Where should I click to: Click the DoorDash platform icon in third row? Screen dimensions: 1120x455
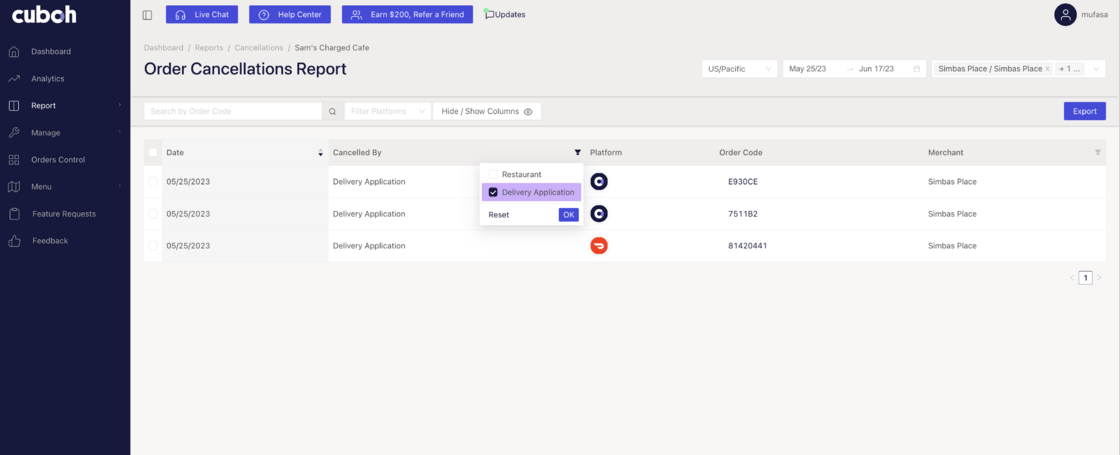click(x=599, y=246)
